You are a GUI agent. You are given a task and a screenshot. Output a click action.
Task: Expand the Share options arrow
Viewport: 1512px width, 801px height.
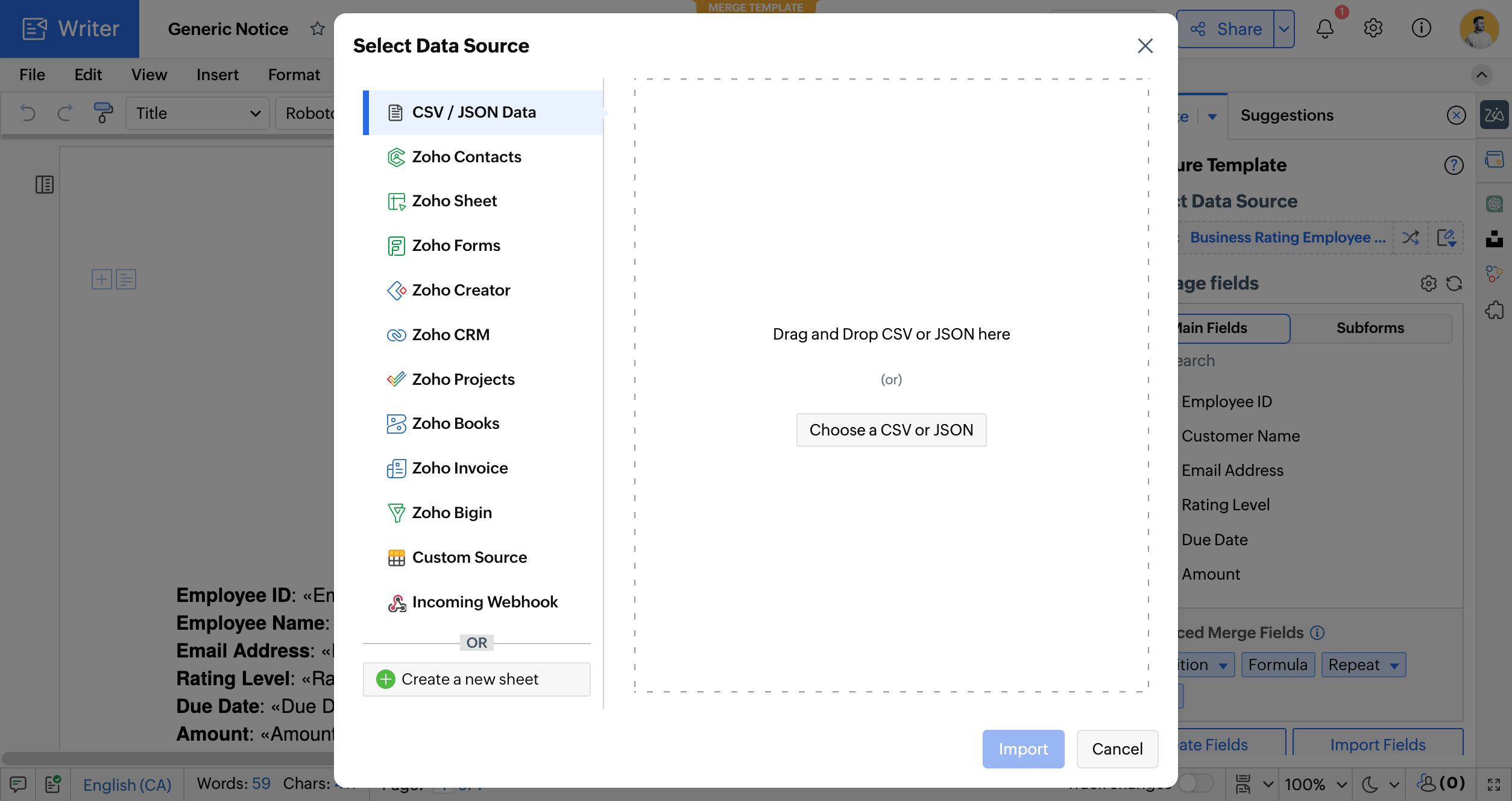(1284, 29)
